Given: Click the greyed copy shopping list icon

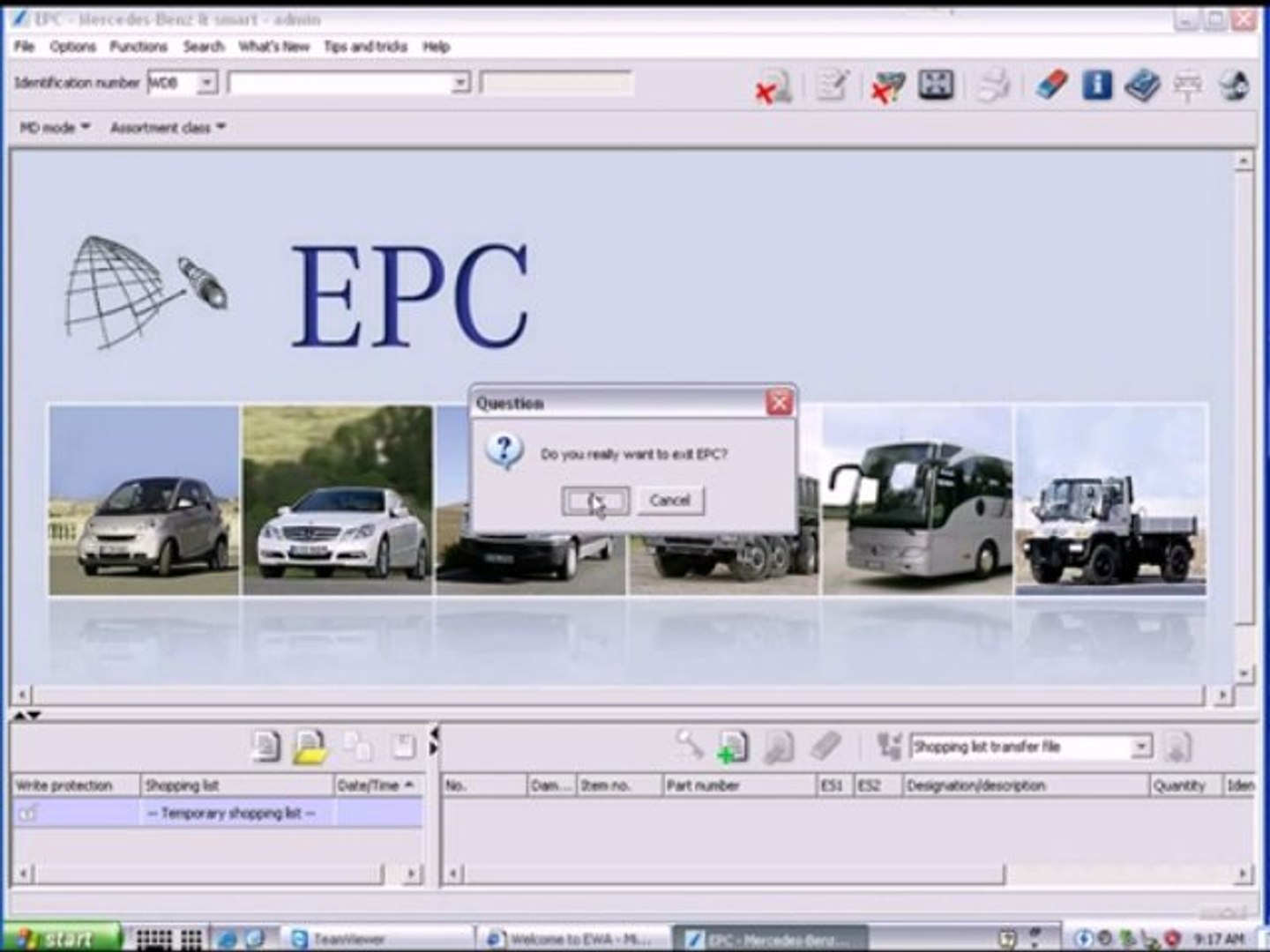Looking at the screenshot, I should pos(357,747).
